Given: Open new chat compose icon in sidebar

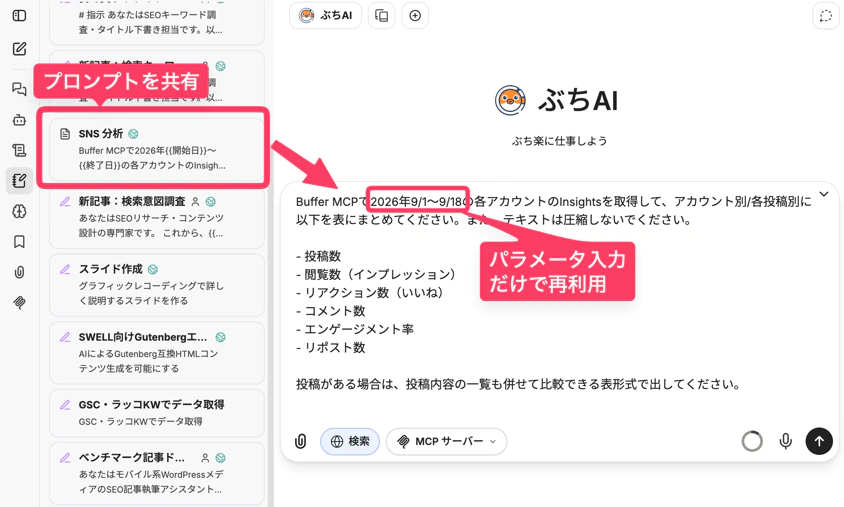Looking at the screenshot, I should (19, 49).
